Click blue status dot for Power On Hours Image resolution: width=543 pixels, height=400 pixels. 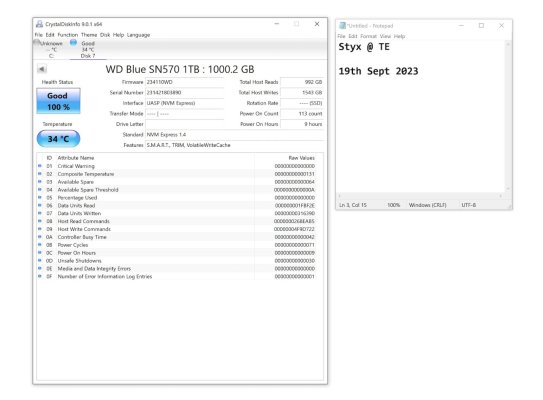pos(40,252)
